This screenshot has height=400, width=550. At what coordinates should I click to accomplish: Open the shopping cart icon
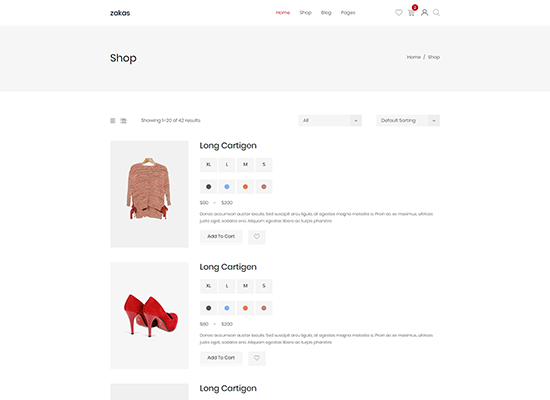[x=411, y=13]
